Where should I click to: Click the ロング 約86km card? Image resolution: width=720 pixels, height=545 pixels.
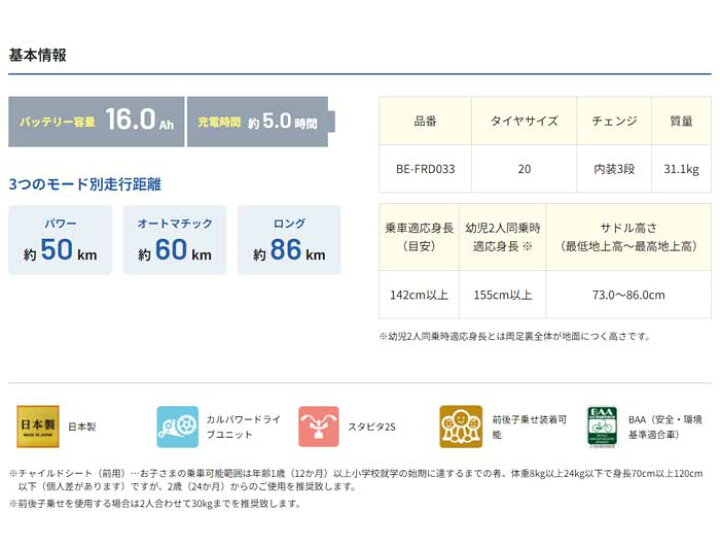click(289, 240)
